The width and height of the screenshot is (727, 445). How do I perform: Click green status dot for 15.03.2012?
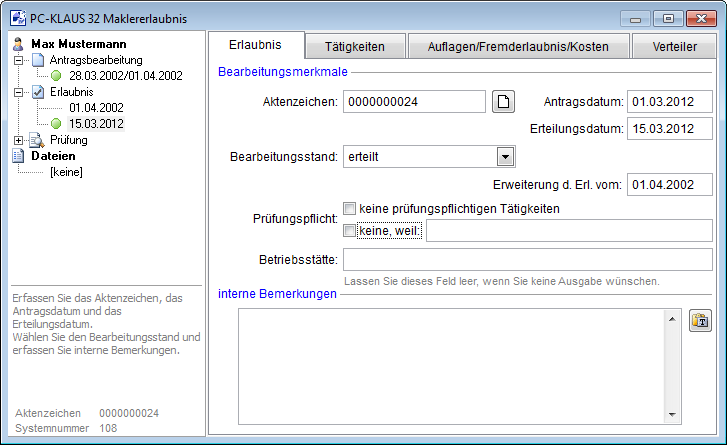56,124
